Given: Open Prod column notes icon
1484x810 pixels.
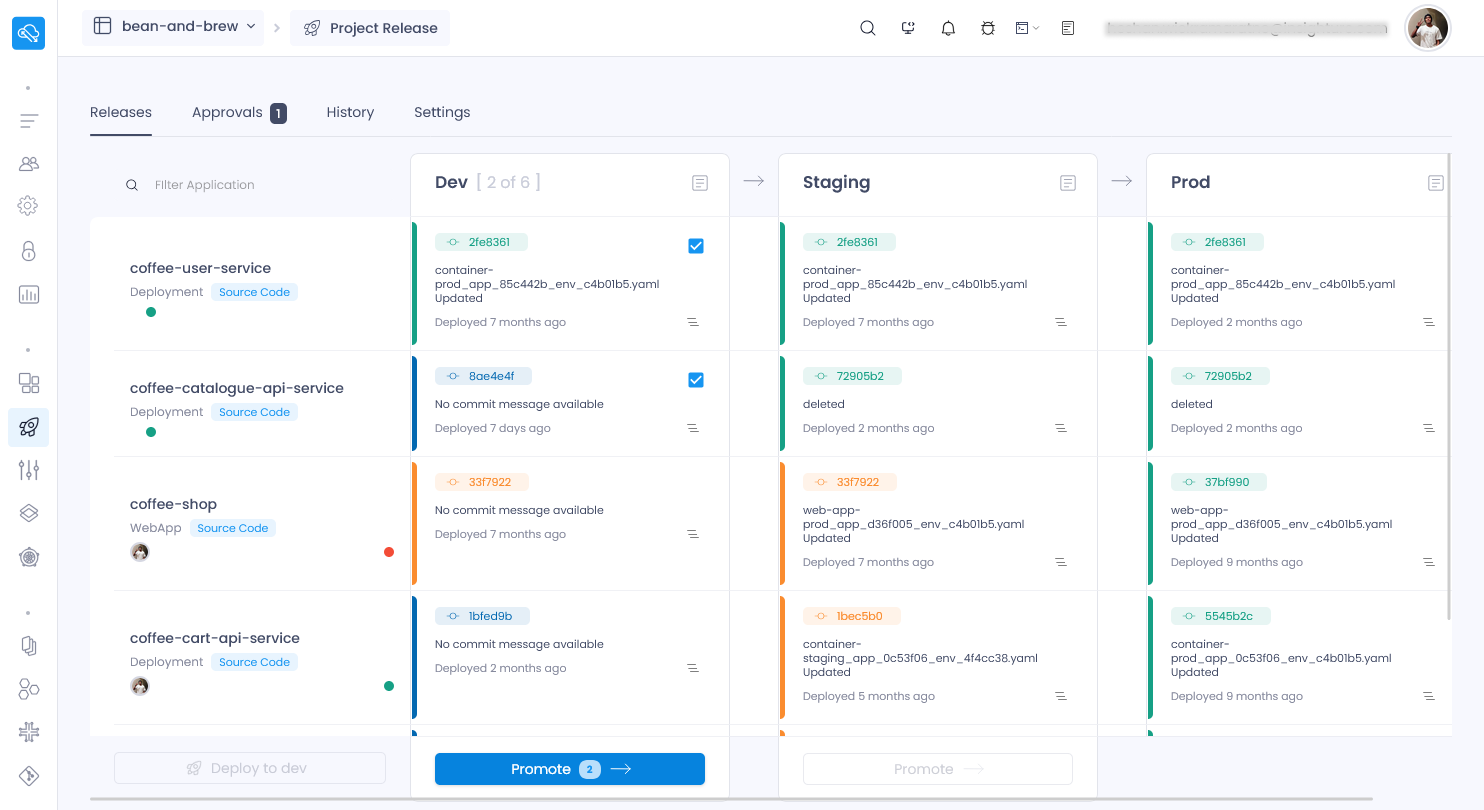Looking at the screenshot, I should click(1436, 183).
